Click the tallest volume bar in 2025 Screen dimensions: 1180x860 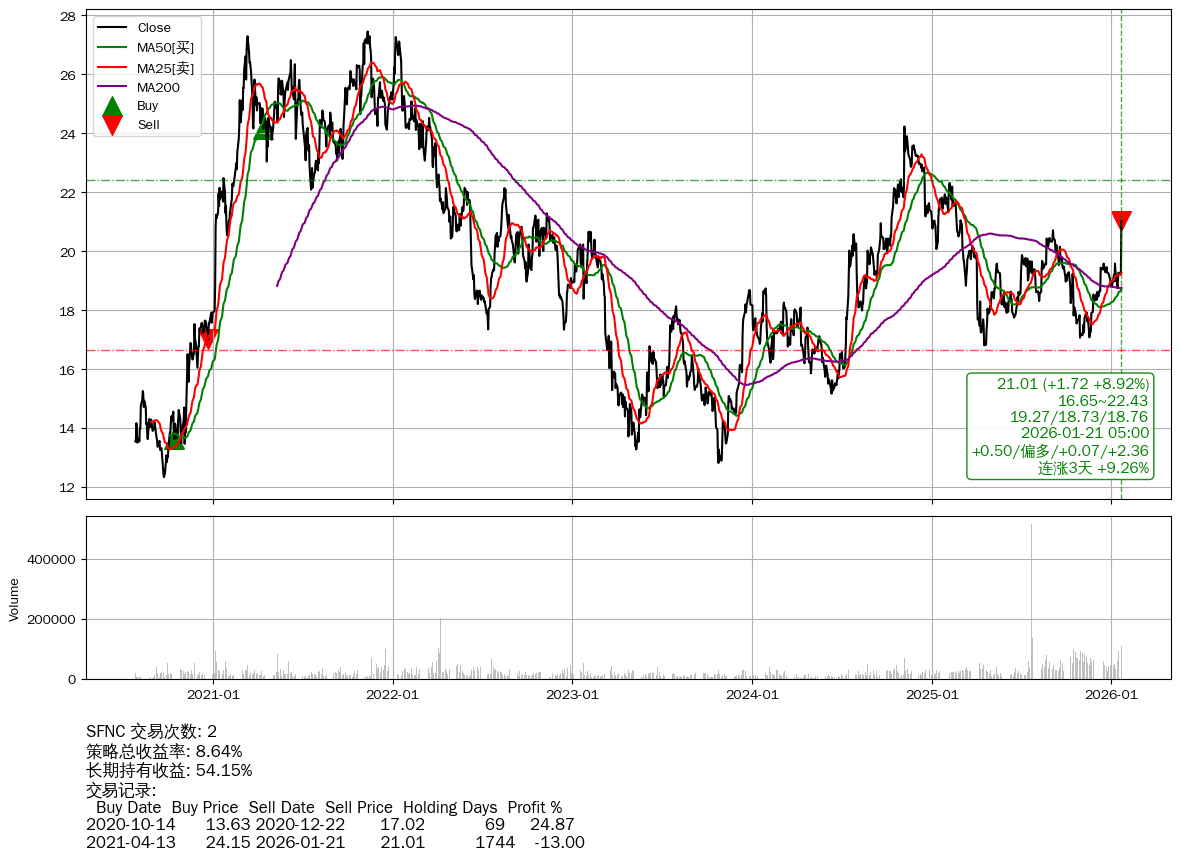pyautogui.click(x=1031, y=600)
